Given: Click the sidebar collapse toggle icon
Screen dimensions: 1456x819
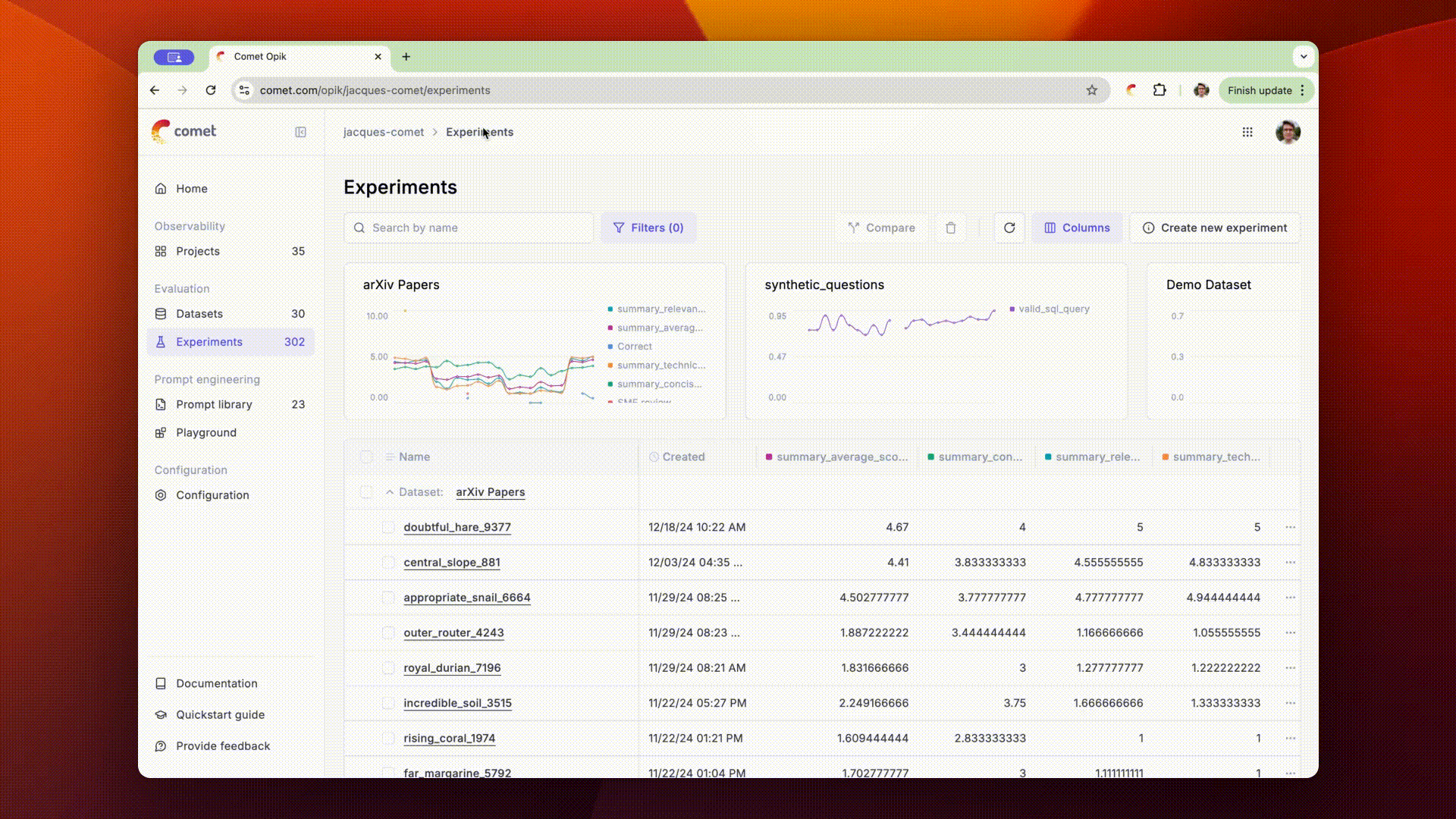Looking at the screenshot, I should [300, 131].
